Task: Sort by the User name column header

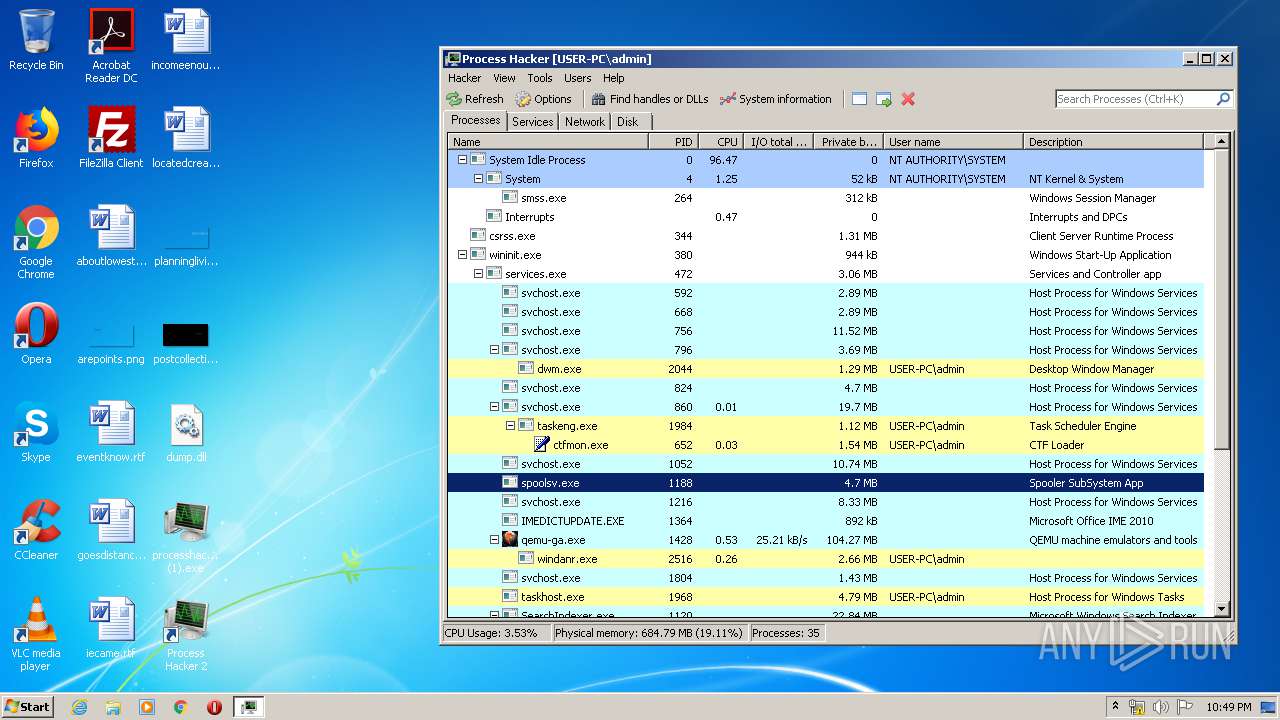Action: pyautogui.click(x=954, y=142)
